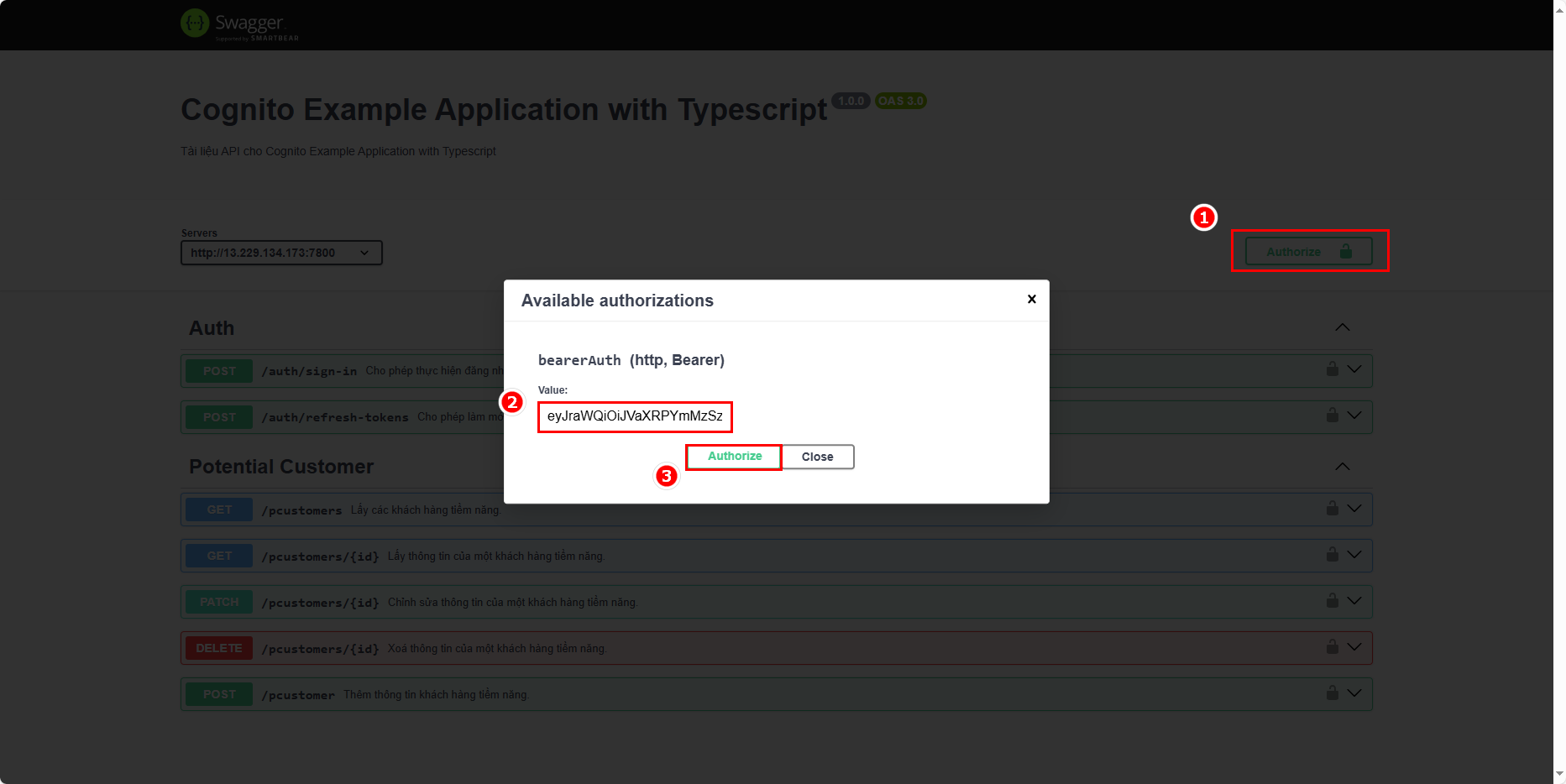Click lock icon on DELETE /pcustomers/{id} row
The height and width of the screenshot is (784, 1566).
1332,647
